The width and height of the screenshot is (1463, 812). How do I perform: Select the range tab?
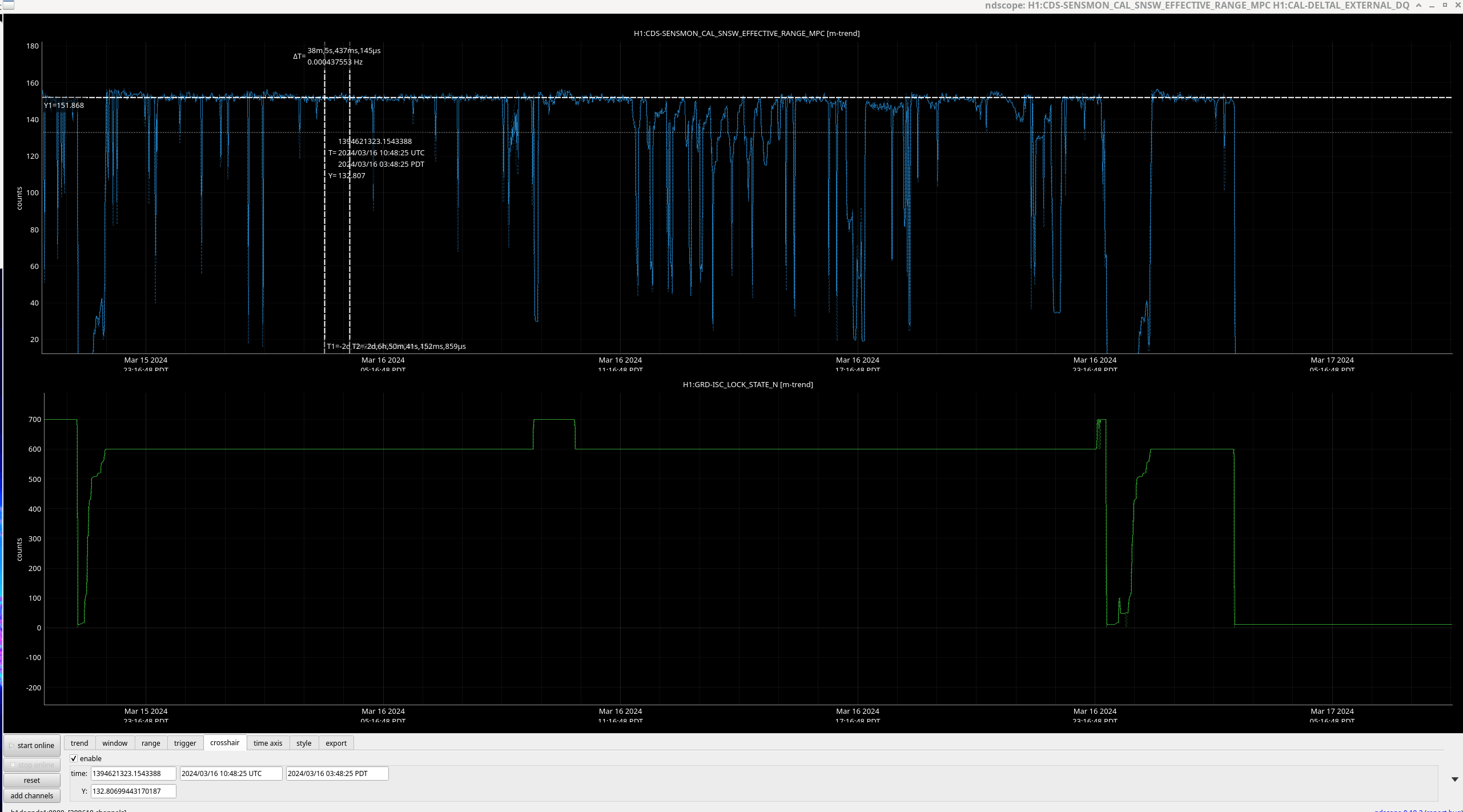tap(151, 743)
